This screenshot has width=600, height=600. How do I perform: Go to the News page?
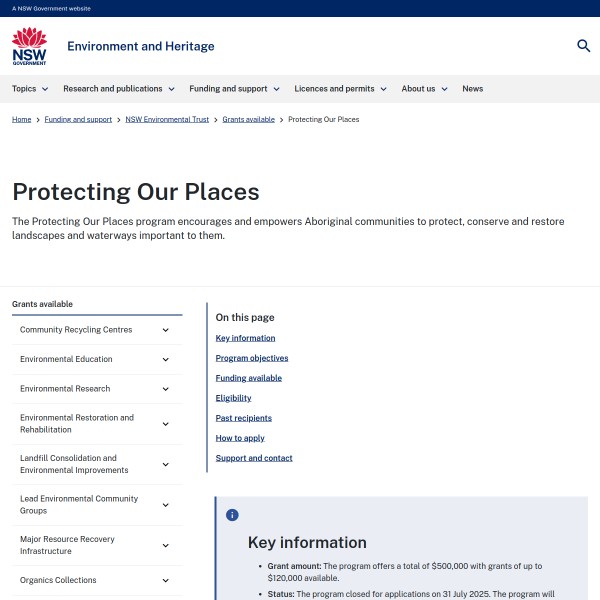[x=472, y=89]
